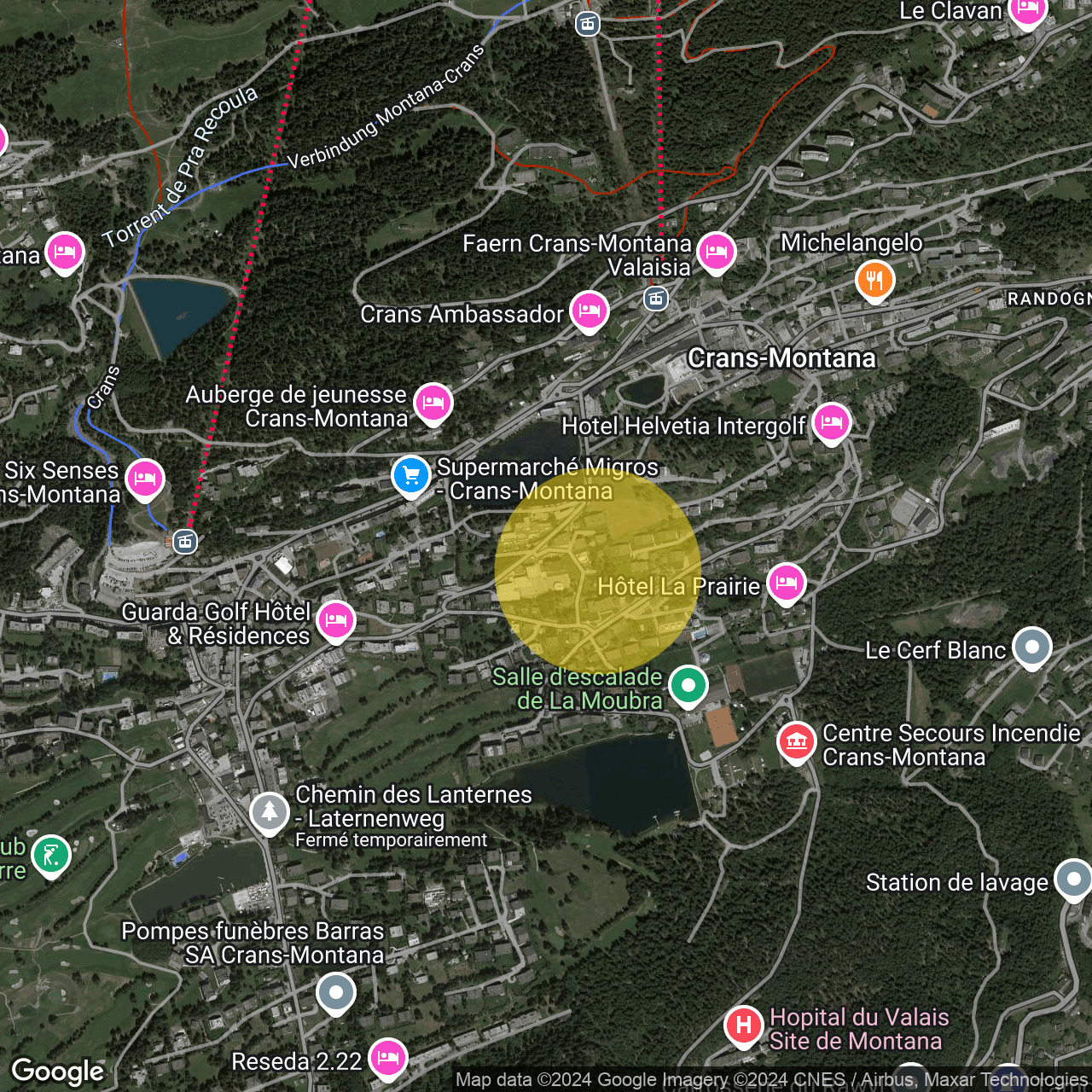
Task: Select the Le Cerf Blanc gray pin
Action: point(1031,648)
